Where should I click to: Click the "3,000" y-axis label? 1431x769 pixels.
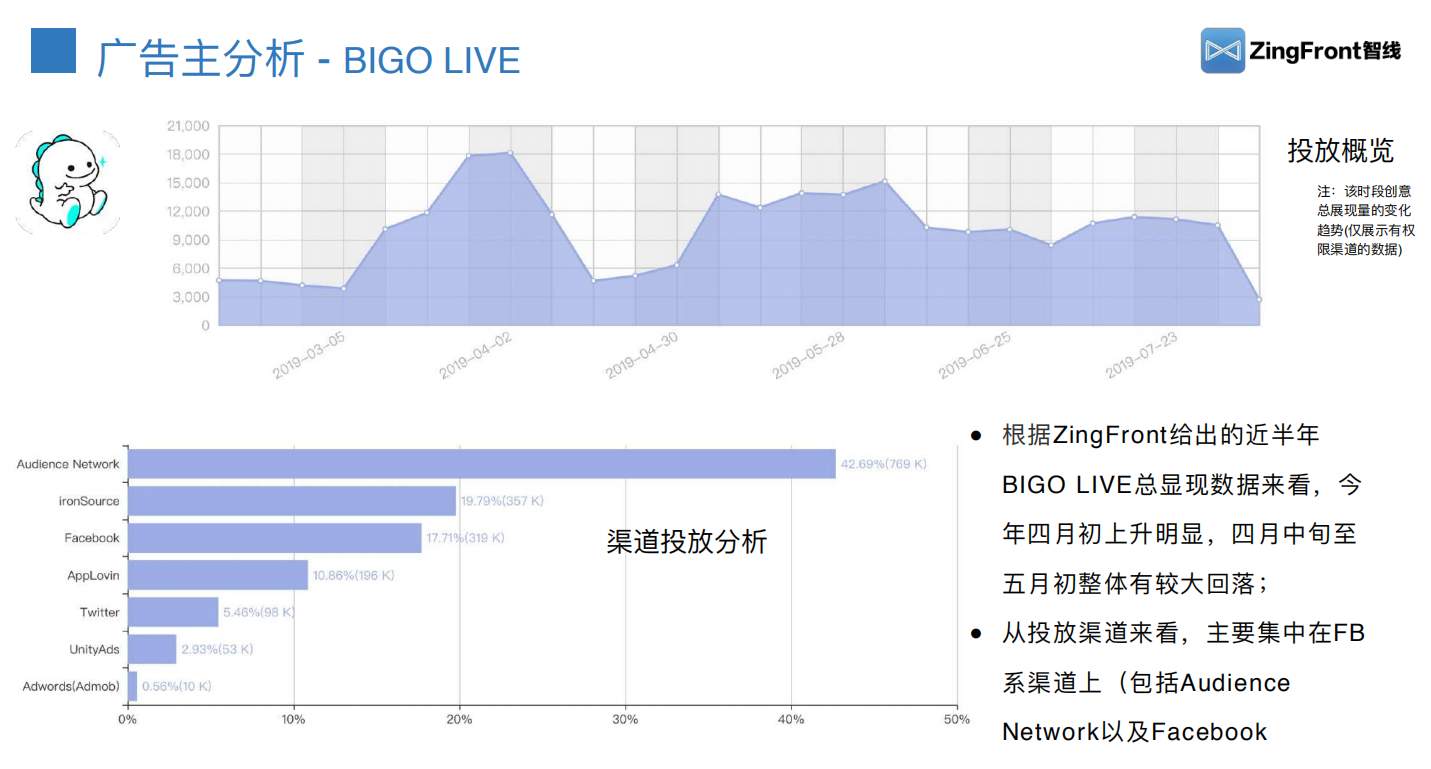point(192,297)
